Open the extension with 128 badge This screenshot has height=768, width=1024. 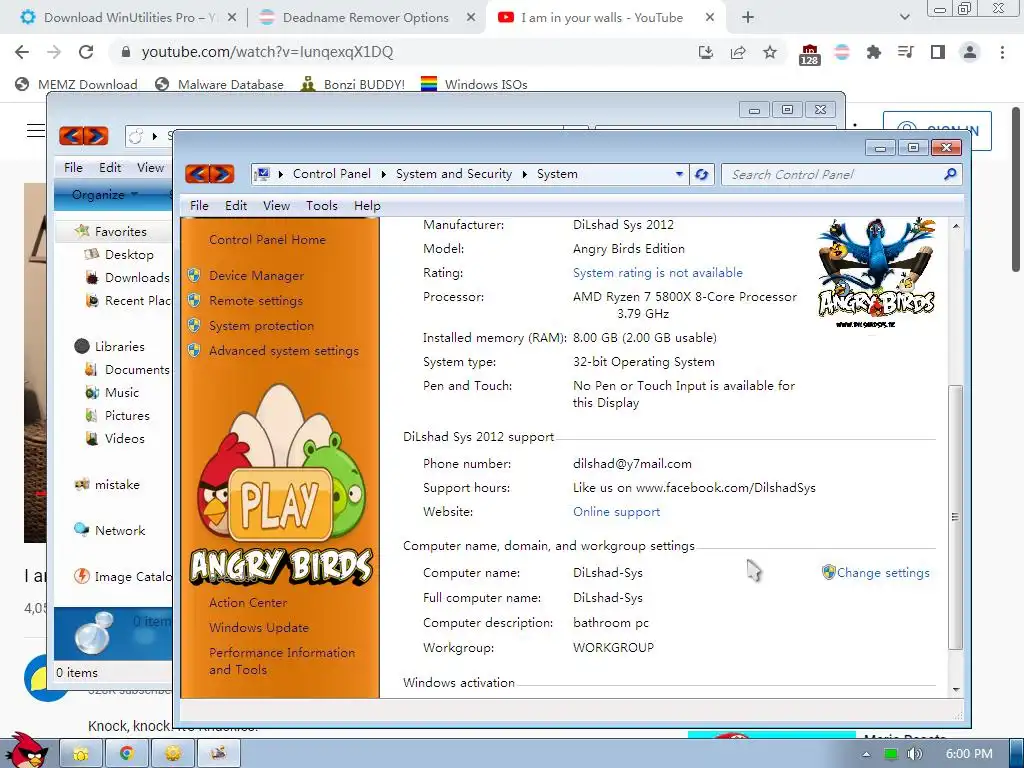pos(809,54)
